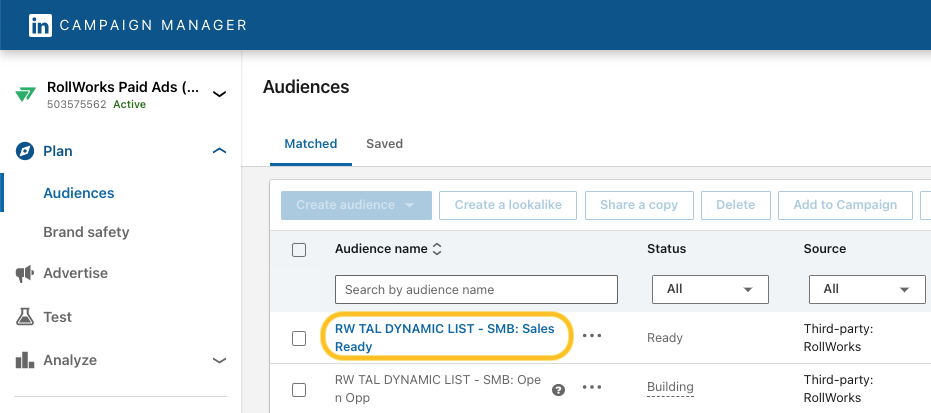
Task: Check the select-all audiences checkbox
Action: [299, 250]
